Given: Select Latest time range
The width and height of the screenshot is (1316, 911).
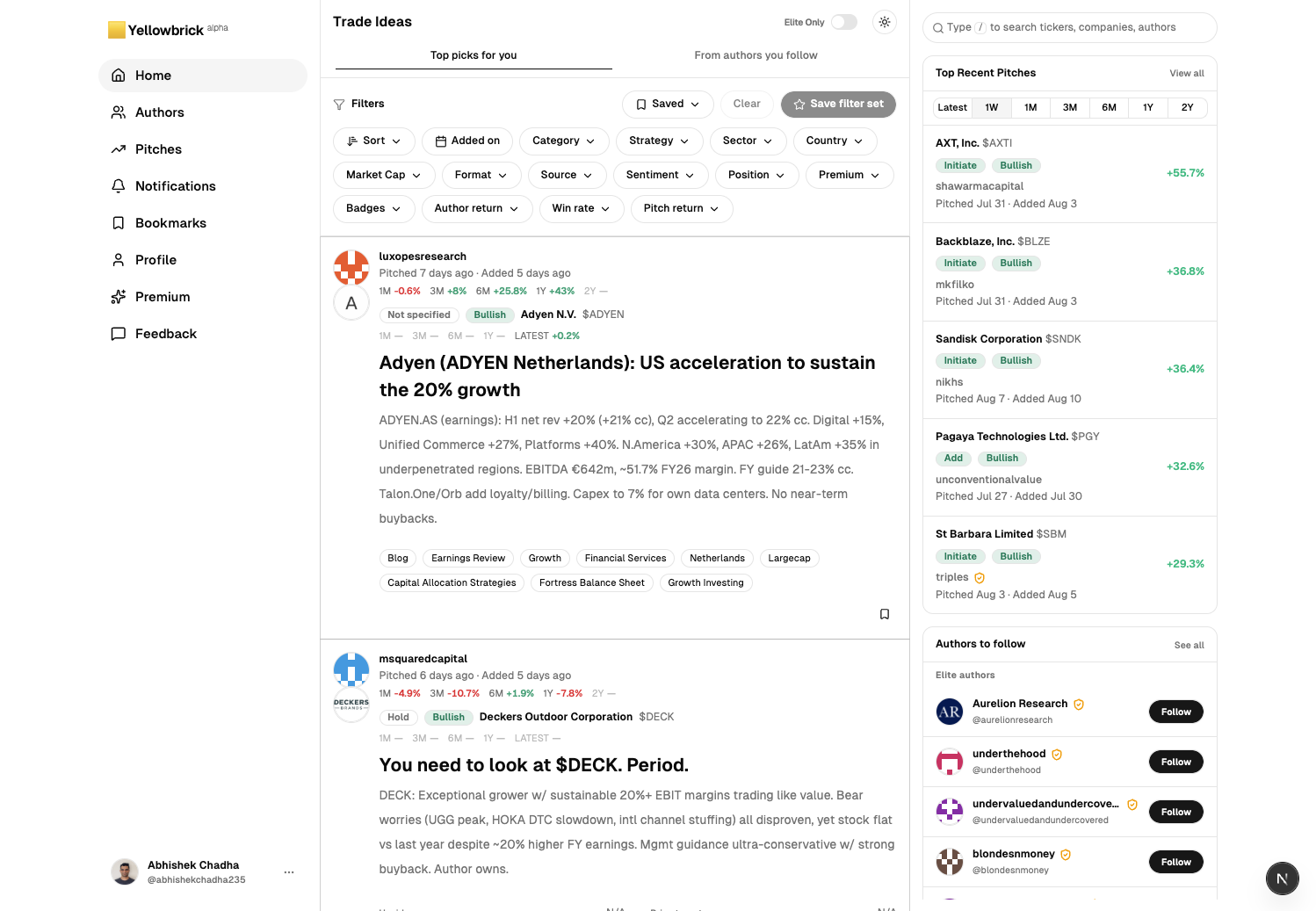Looking at the screenshot, I should pyautogui.click(x=952, y=107).
